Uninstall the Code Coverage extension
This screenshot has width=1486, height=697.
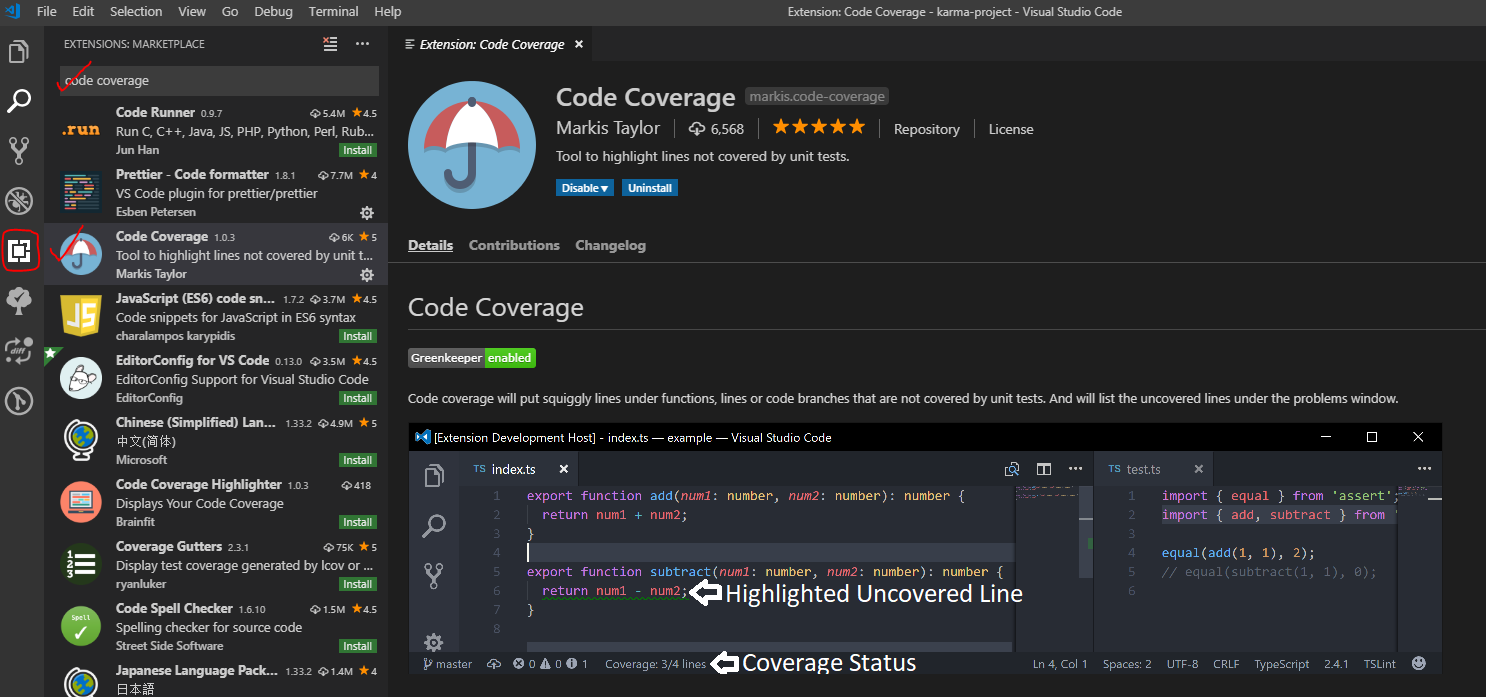(650, 188)
